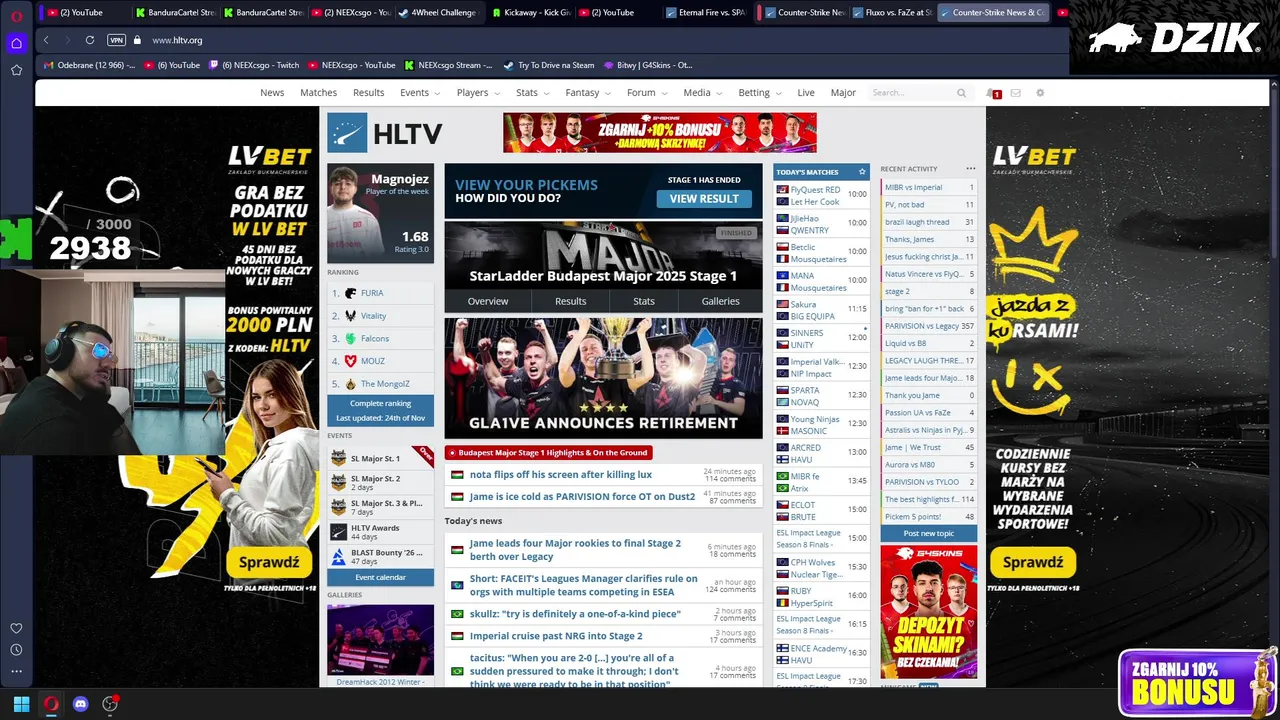Expand the Fantasy dropdown menu
This screenshot has width=1280, height=720.
coord(588,93)
